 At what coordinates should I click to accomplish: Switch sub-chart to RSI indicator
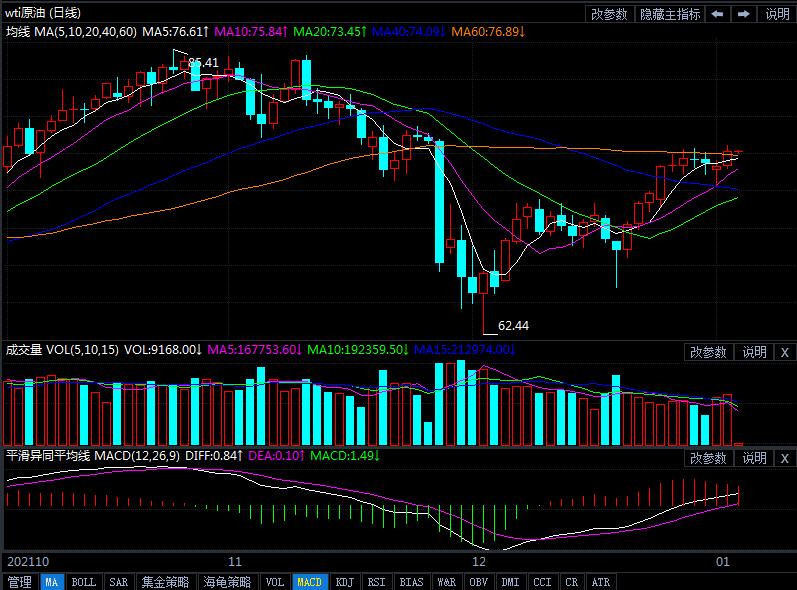click(376, 582)
